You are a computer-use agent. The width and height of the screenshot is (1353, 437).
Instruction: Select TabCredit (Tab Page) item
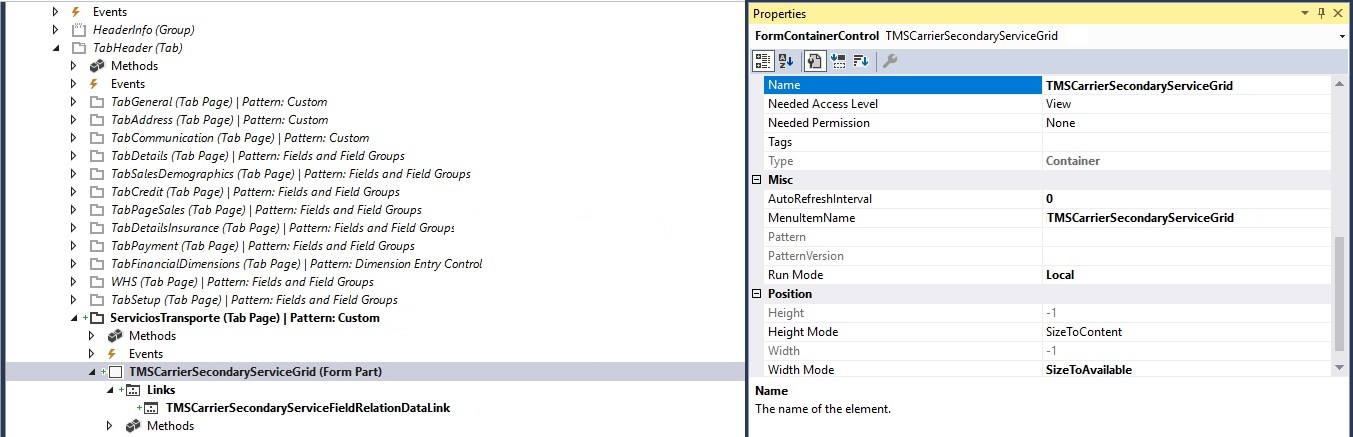[255, 192]
